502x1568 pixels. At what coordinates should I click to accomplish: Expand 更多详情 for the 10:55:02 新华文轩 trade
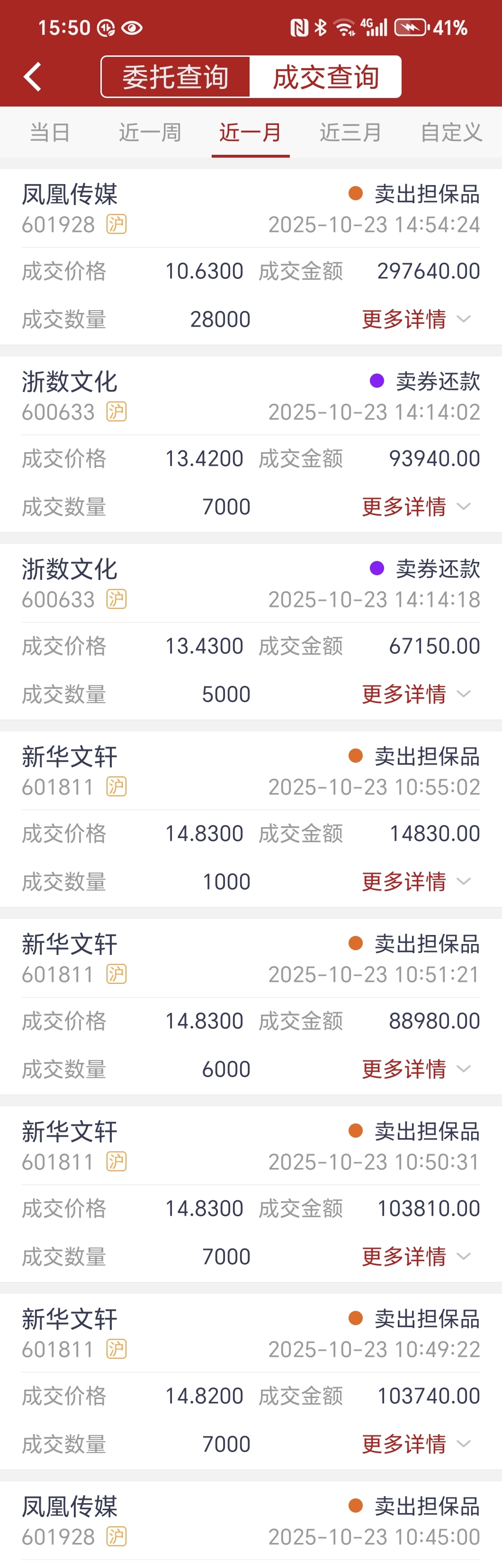(415, 882)
